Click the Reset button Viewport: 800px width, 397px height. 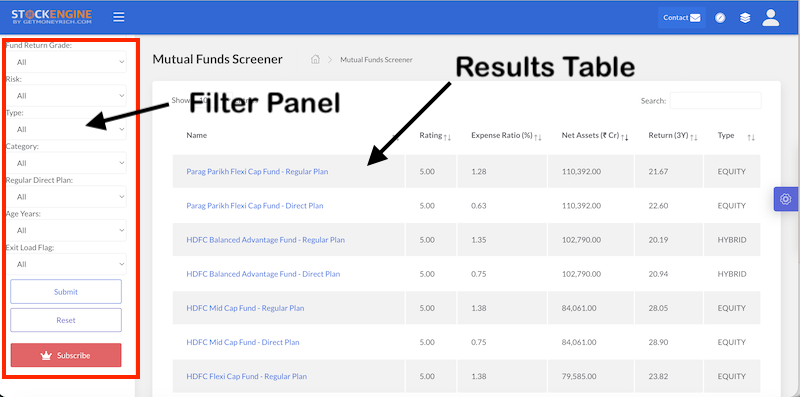tap(66, 320)
